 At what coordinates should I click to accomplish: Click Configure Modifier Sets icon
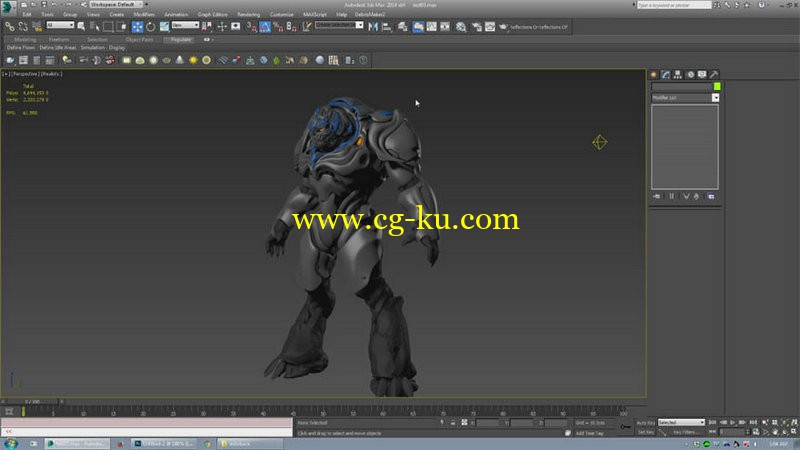(711, 196)
